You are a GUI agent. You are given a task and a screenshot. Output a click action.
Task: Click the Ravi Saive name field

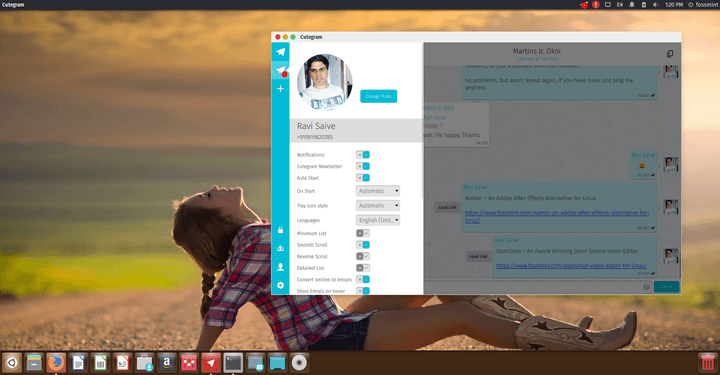pos(316,126)
